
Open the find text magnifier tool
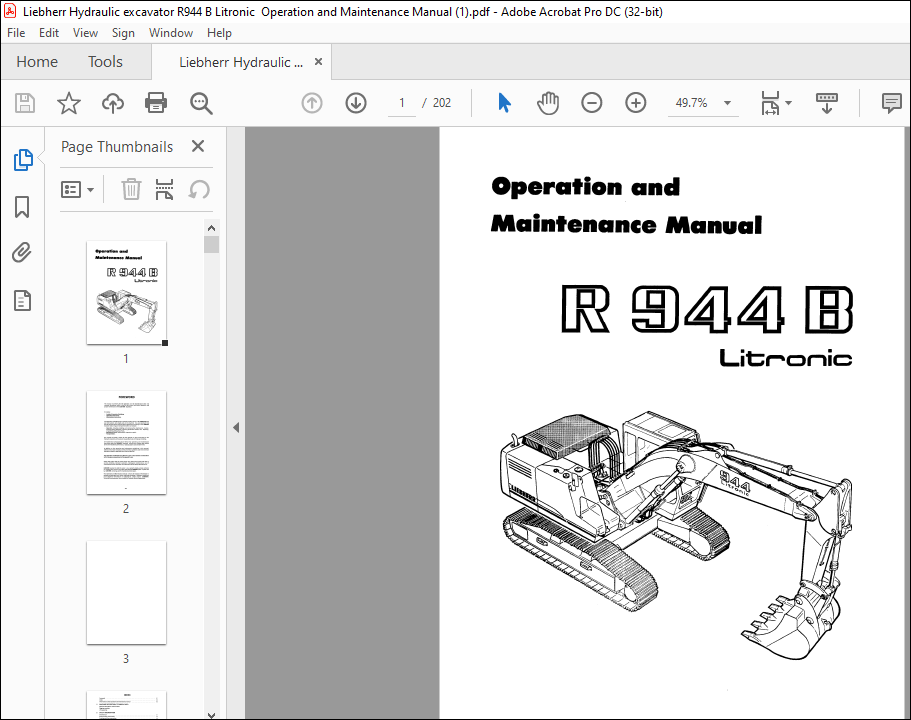point(201,103)
